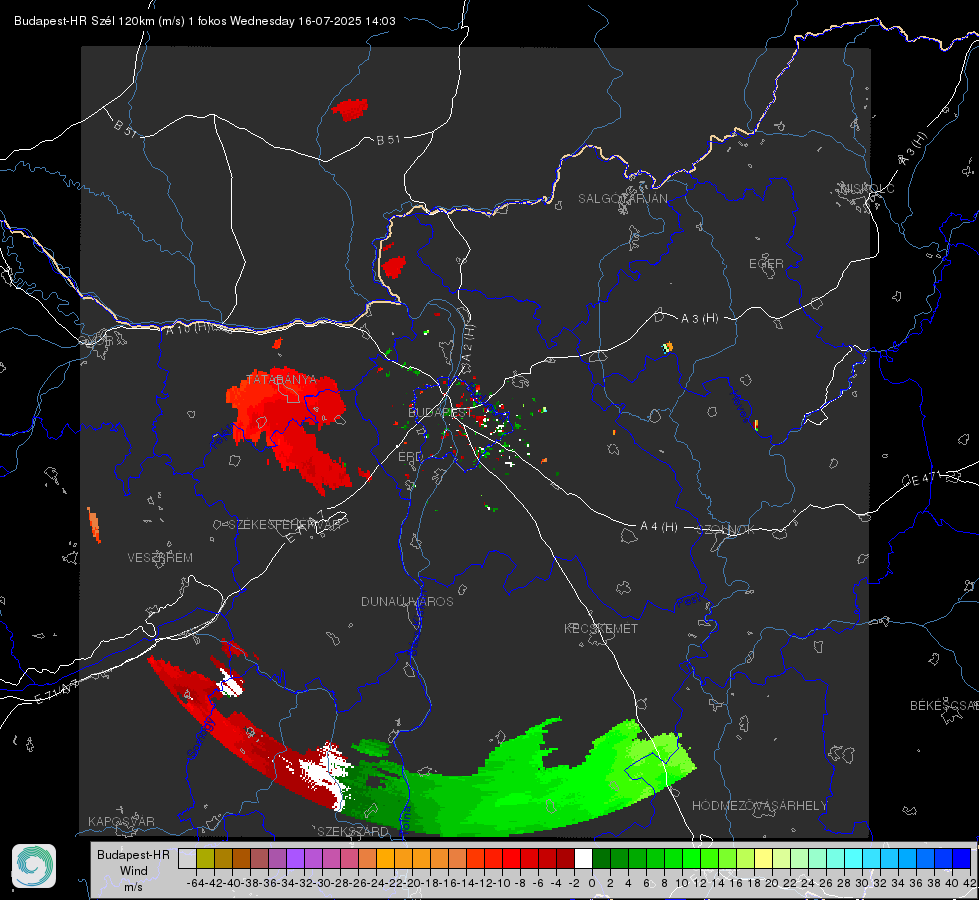The image size is (979, 900).
Task: Select the white swatch in the wind legend
Action: coord(583,858)
